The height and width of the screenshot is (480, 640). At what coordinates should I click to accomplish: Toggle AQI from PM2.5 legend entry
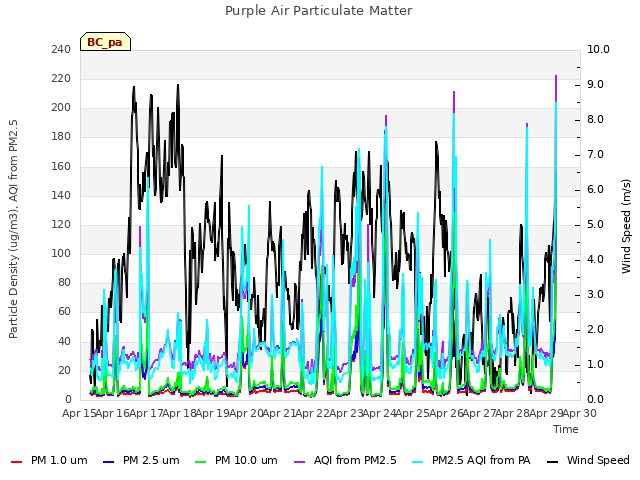[345, 460]
